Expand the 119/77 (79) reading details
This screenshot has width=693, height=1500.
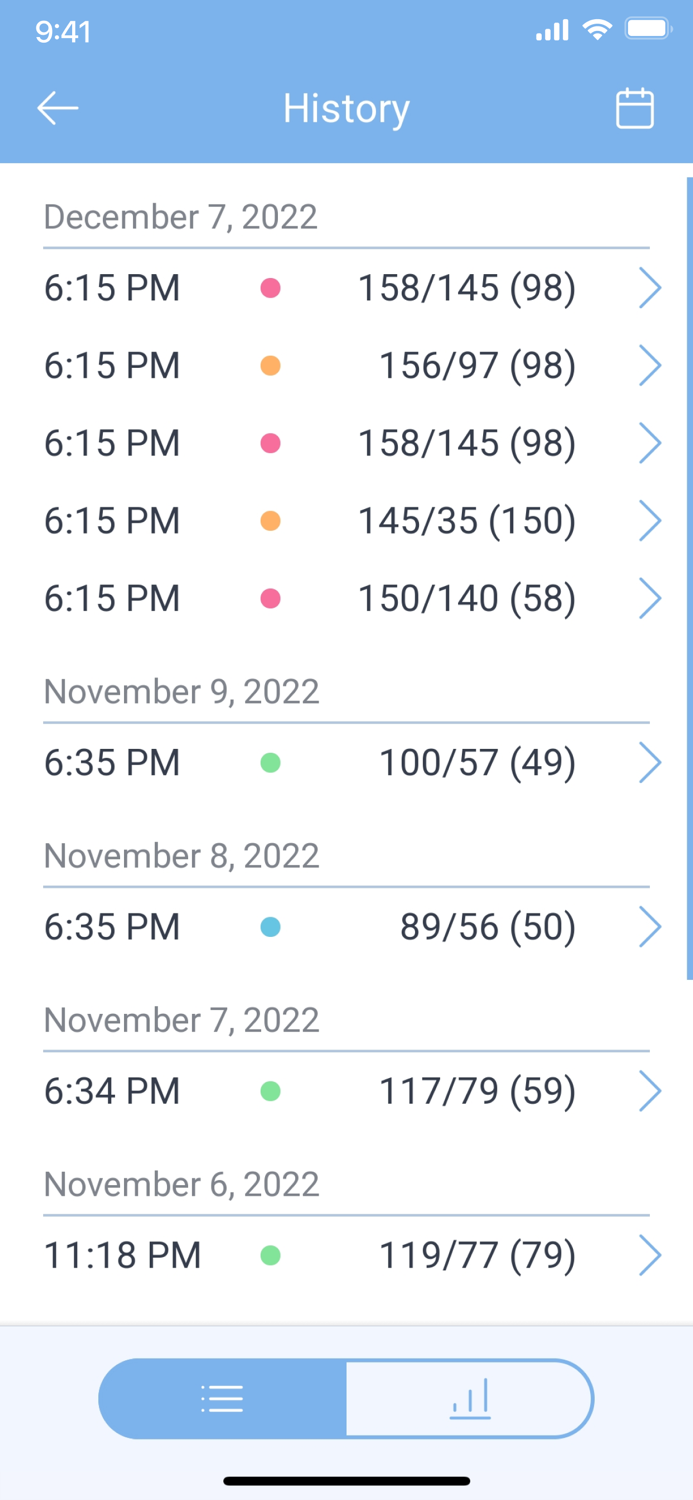649,1255
